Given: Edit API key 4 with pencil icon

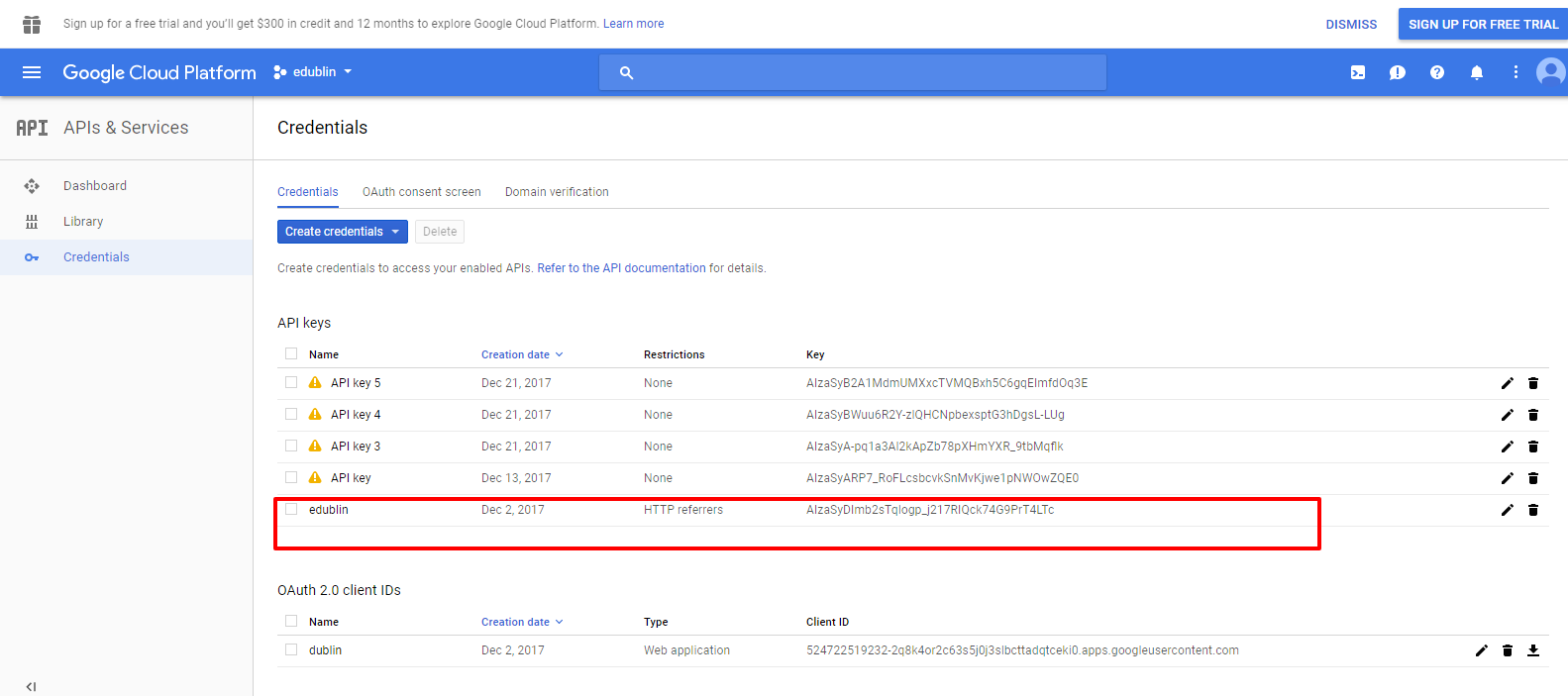Looking at the screenshot, I should (1508, 415).
